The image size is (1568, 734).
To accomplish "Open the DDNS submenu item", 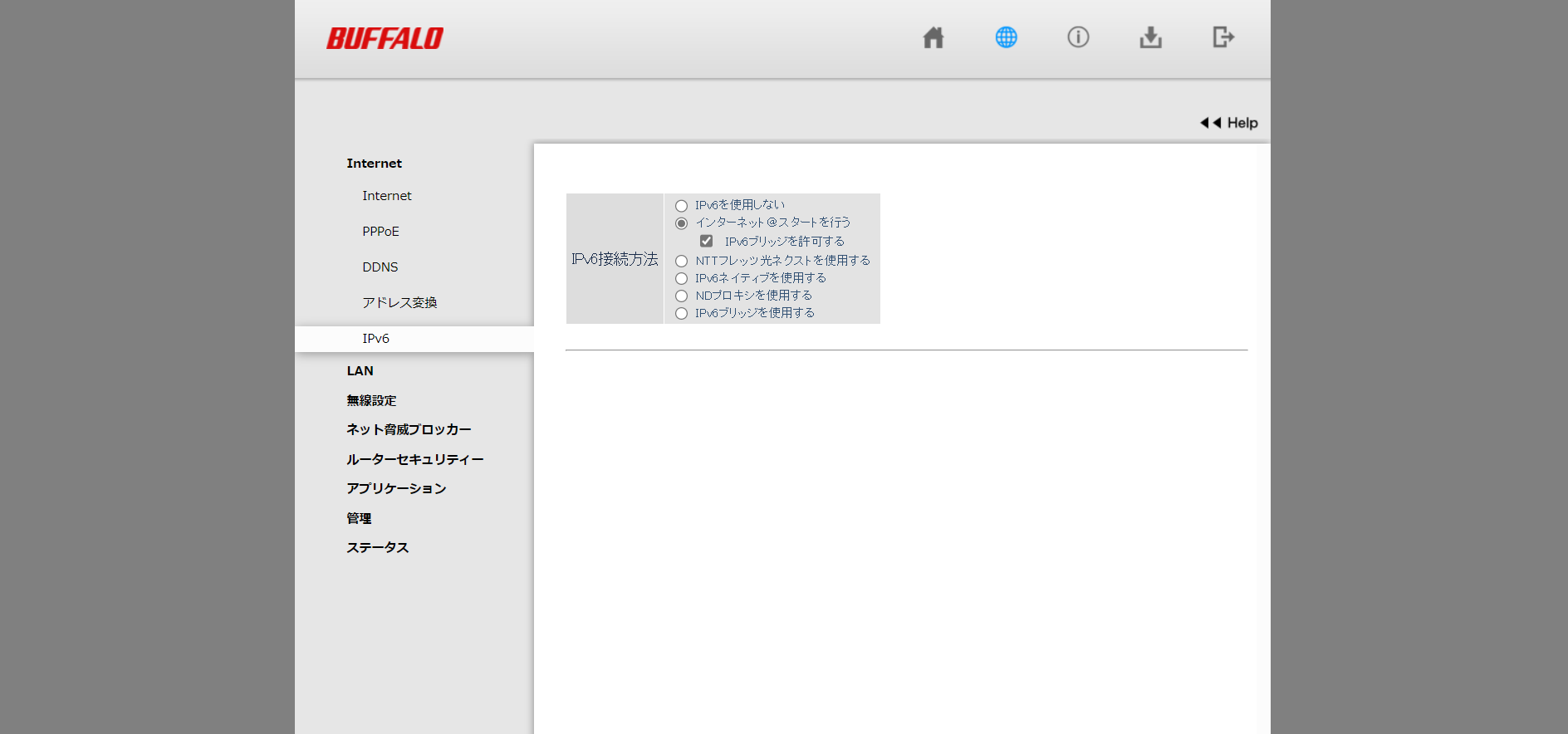I will 380,267.
